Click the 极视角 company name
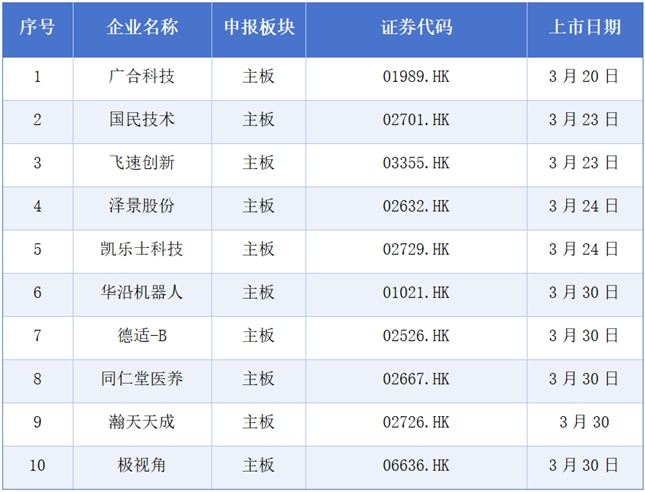 point(142,465)
